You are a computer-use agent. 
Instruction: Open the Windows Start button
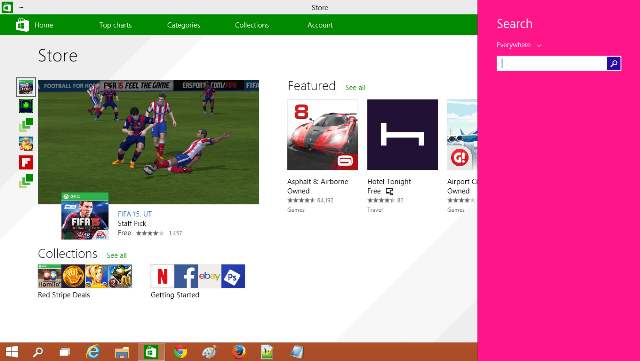pos(11,352)
